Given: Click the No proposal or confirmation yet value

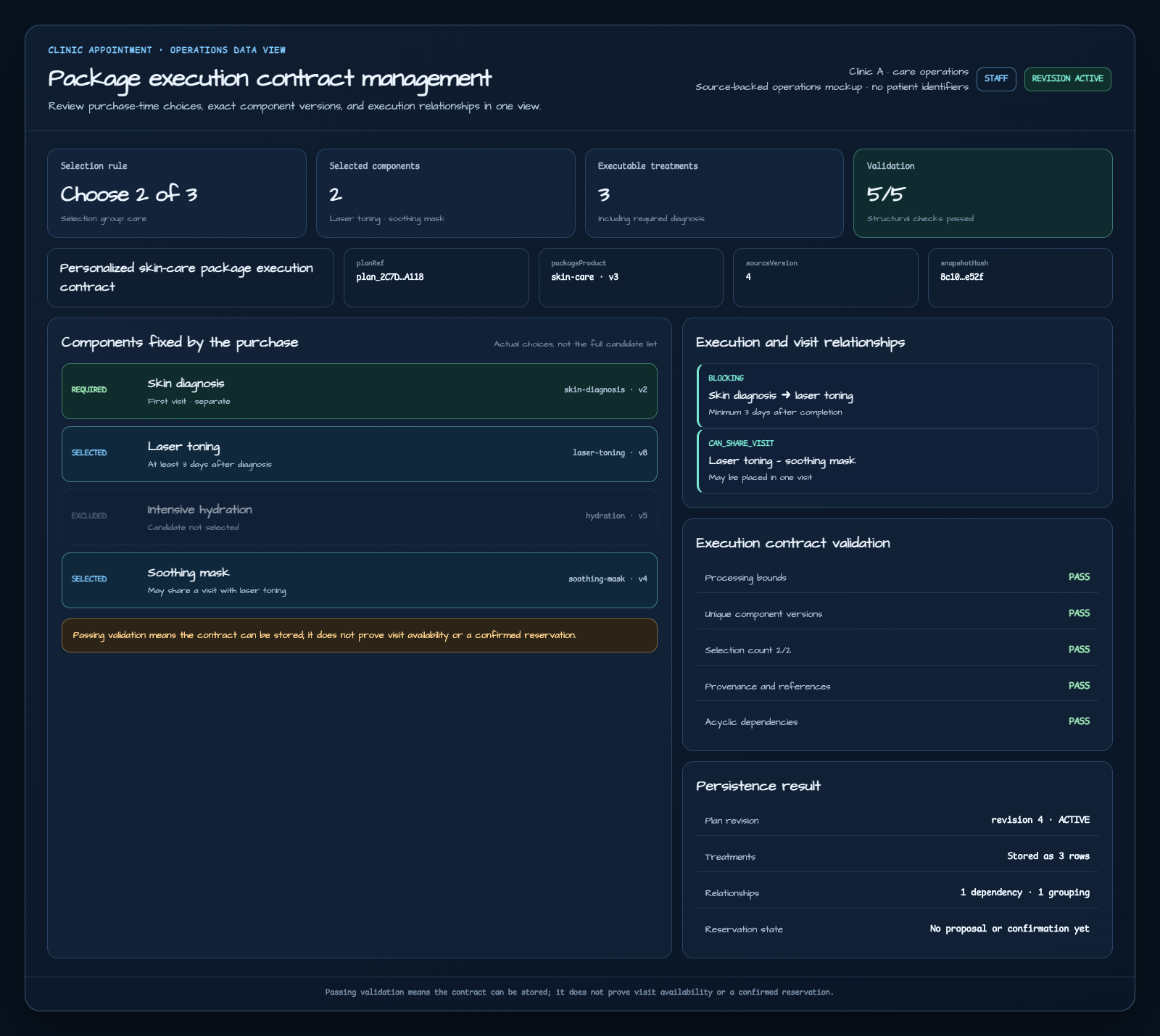Looking at the screenshot, I should click(x=1010, y=929).
